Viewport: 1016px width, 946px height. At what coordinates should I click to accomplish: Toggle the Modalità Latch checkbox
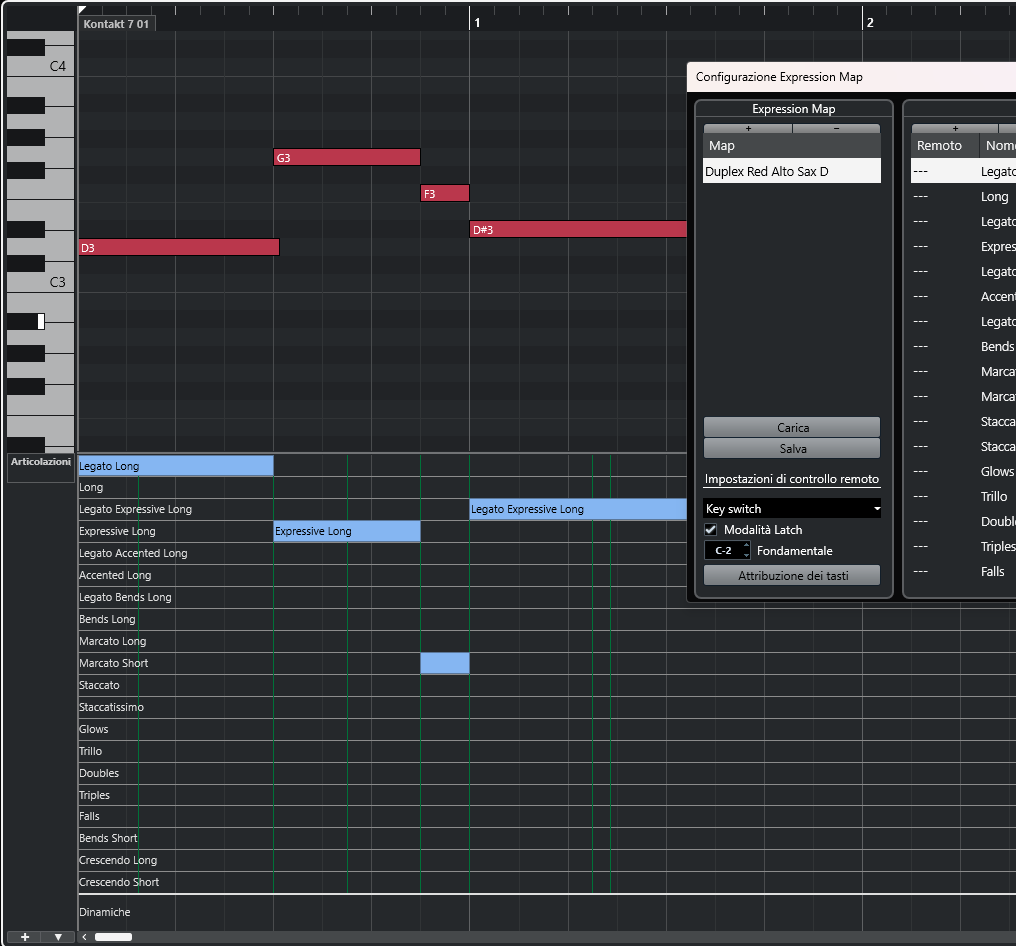[x=711, y=529]
